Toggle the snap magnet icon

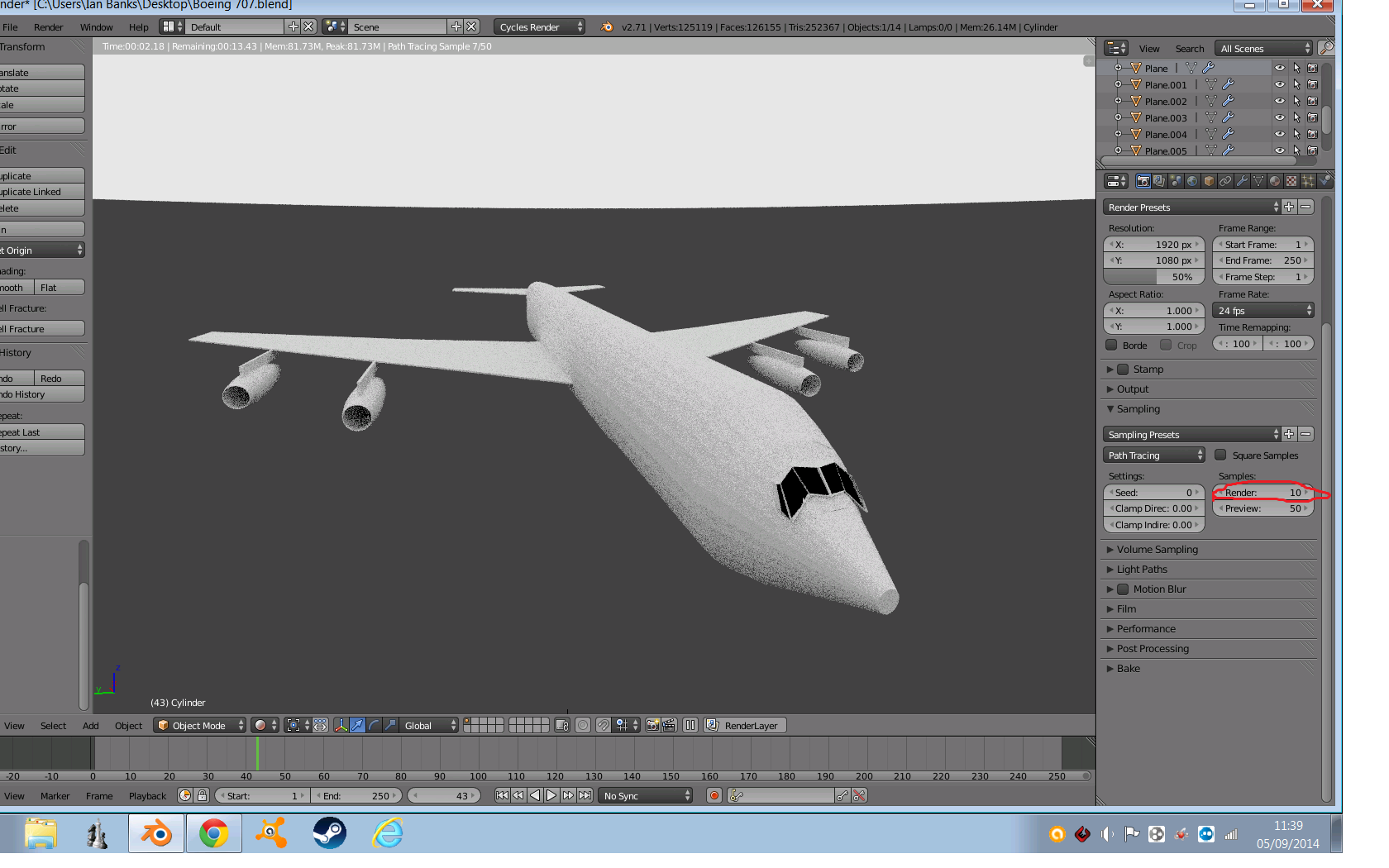click(604, 725)
